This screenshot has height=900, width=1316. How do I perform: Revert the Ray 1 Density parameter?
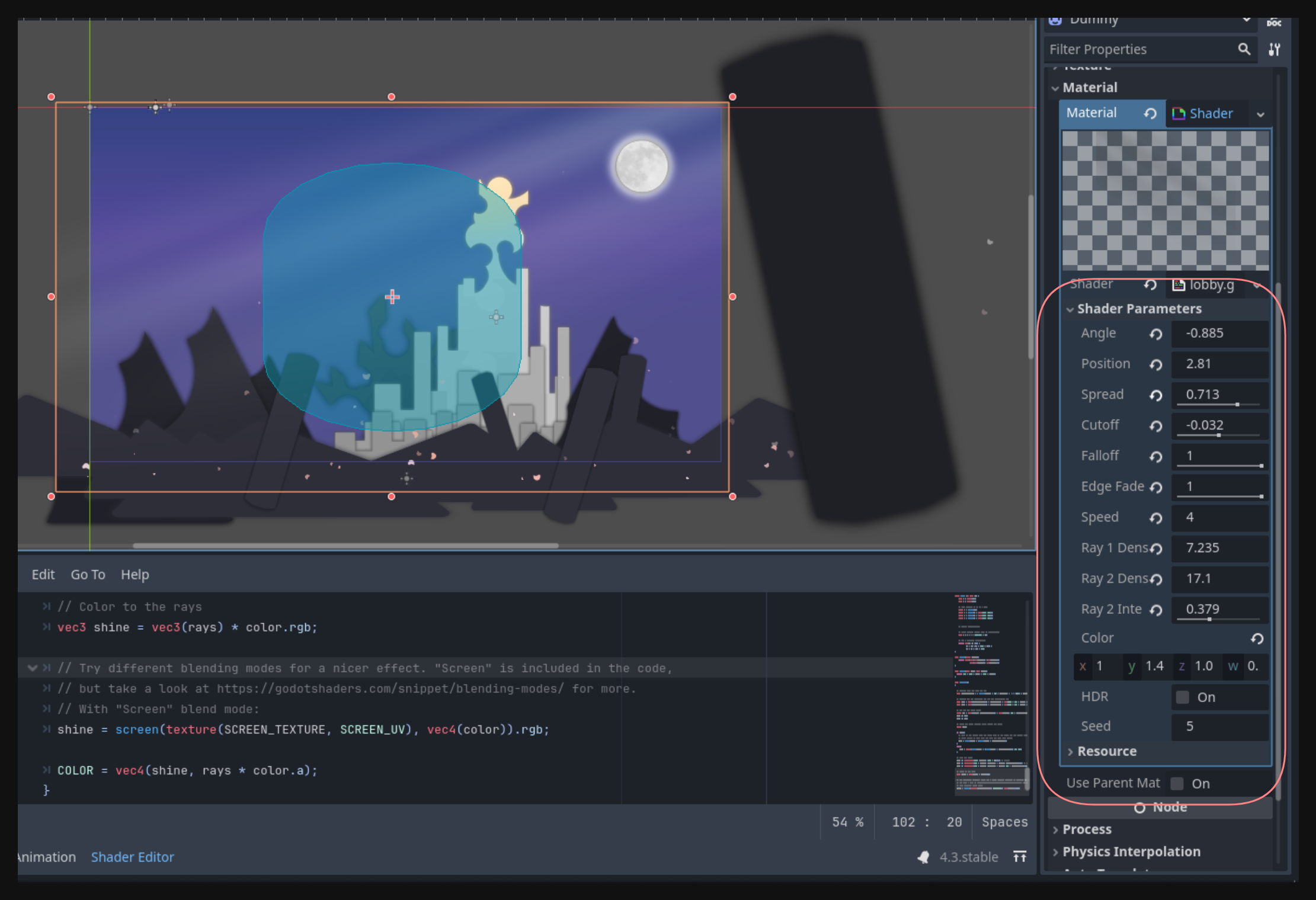(1155, 549)
